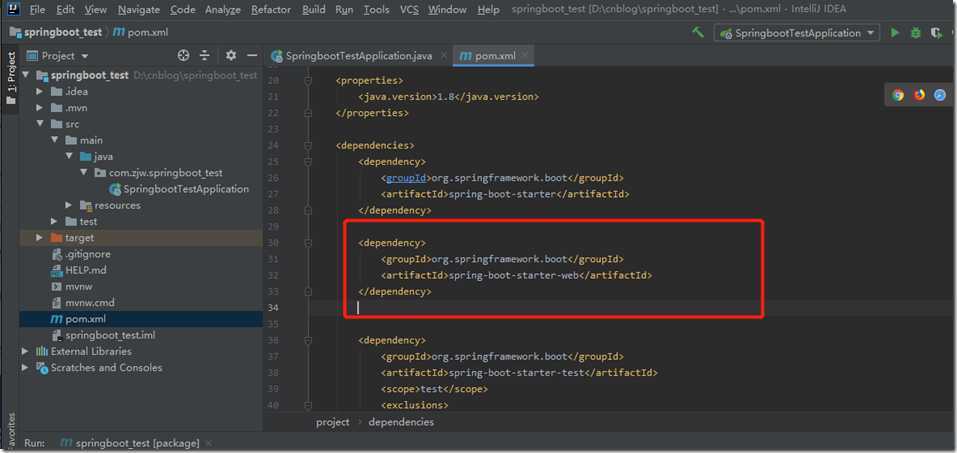The width and height of the screenshot is (957, 453).
Task: Click 'project' in the editor XML breadcrumb
Action: pos(333,422)
